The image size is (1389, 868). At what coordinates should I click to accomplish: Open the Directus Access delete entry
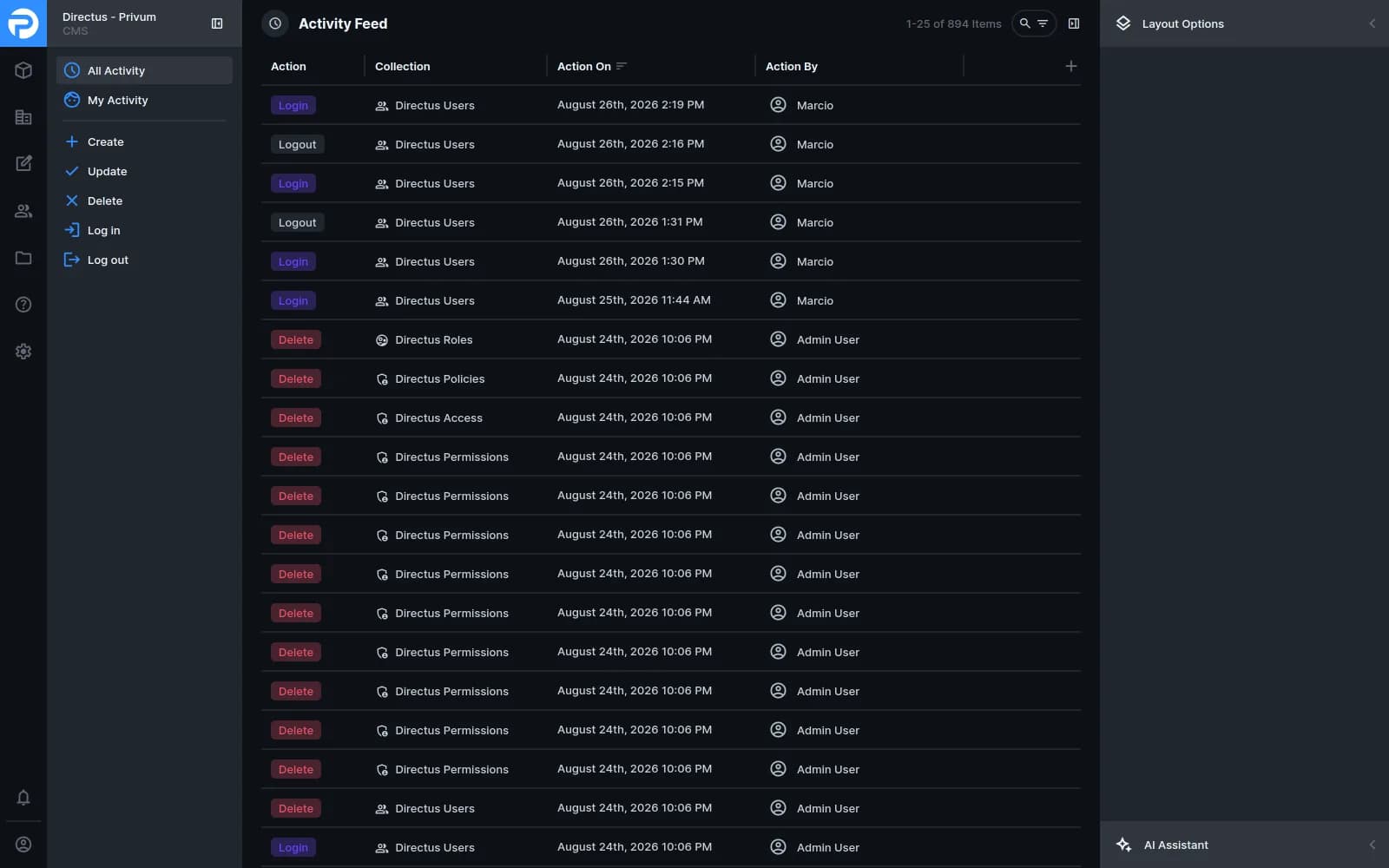pyautogui.click(x=670, y=418)
